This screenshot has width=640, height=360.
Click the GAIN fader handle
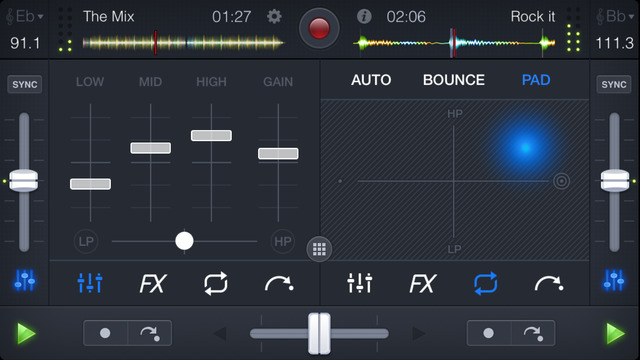[278, 153]
